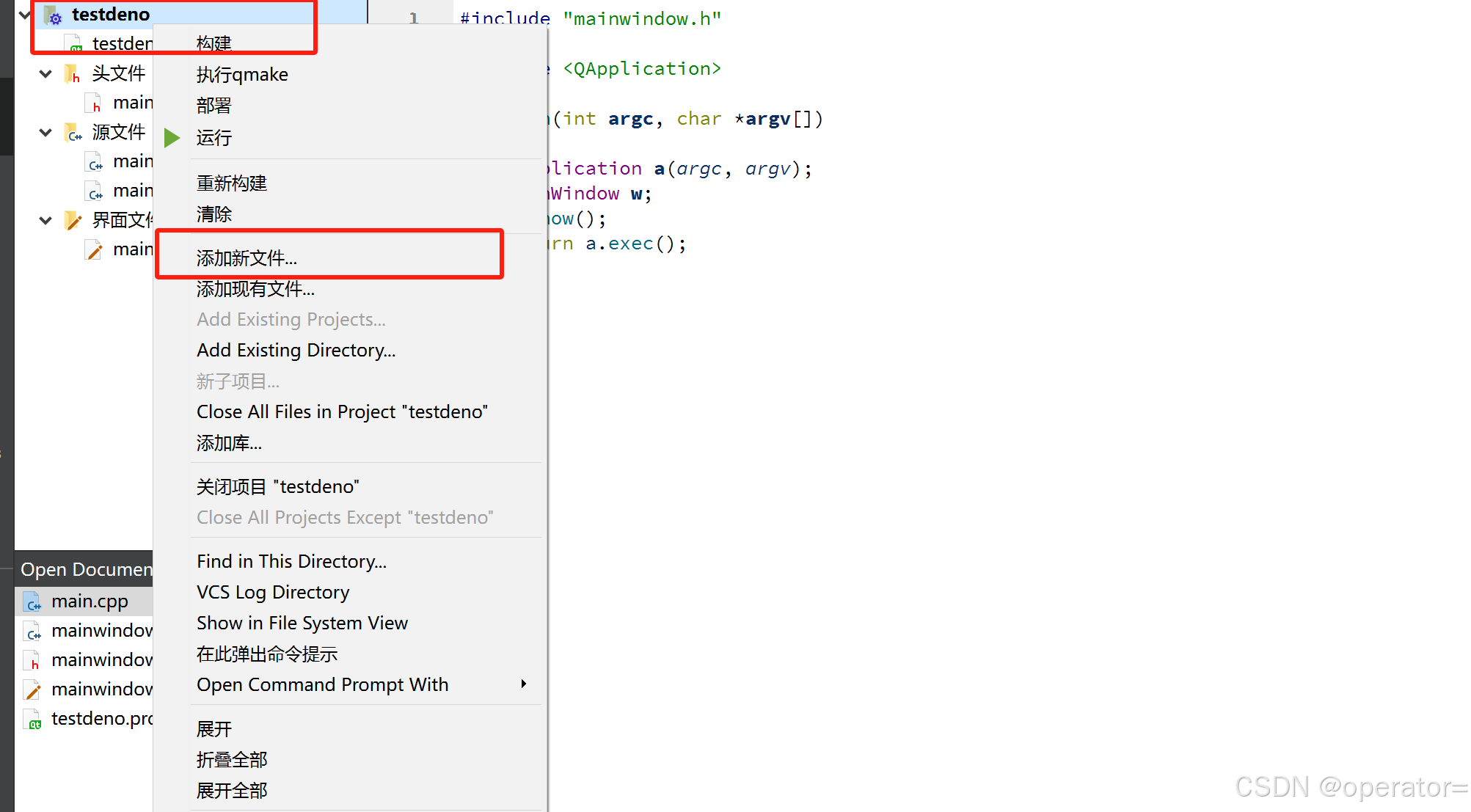The image size is (1471, 812).
Task: Select 关闭项目 "testdeno" entry
Action: [277, 487]
